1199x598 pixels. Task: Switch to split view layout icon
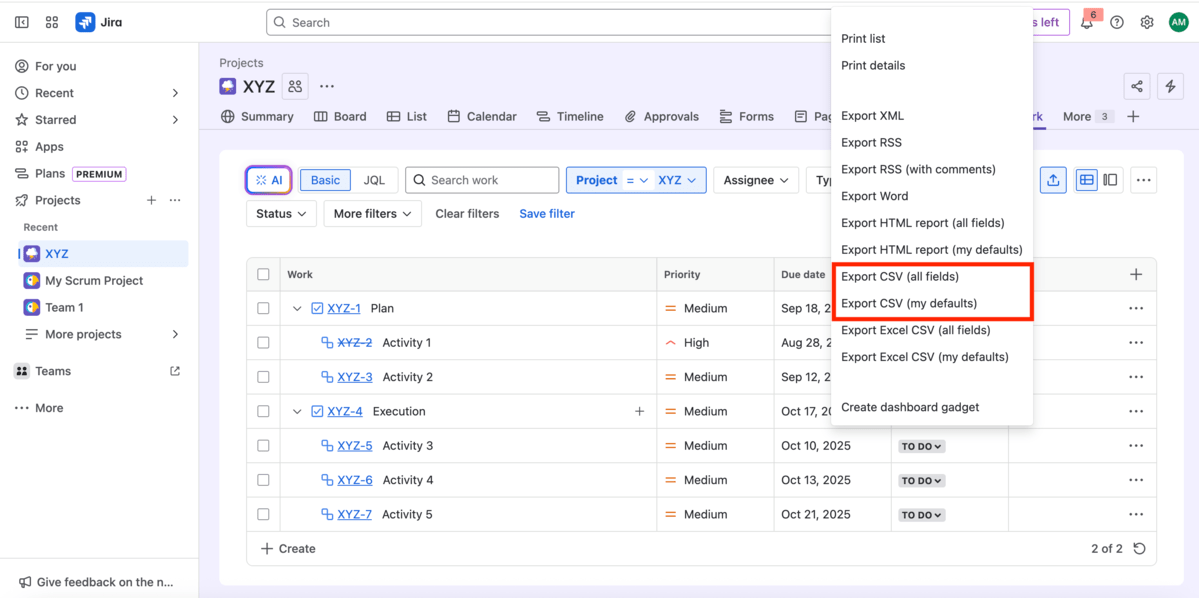tap(1111, 180)
